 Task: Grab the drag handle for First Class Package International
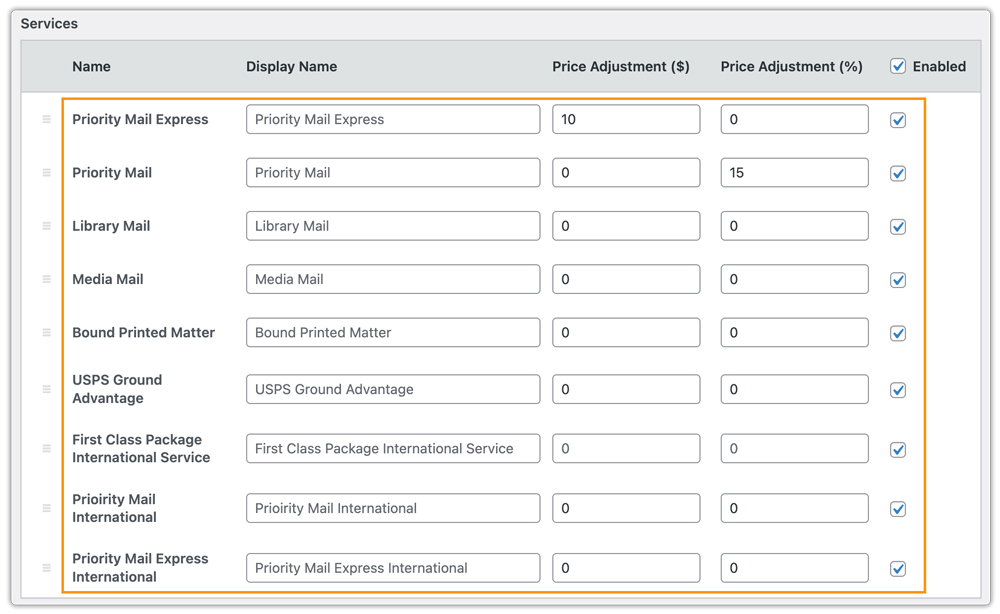47,448
